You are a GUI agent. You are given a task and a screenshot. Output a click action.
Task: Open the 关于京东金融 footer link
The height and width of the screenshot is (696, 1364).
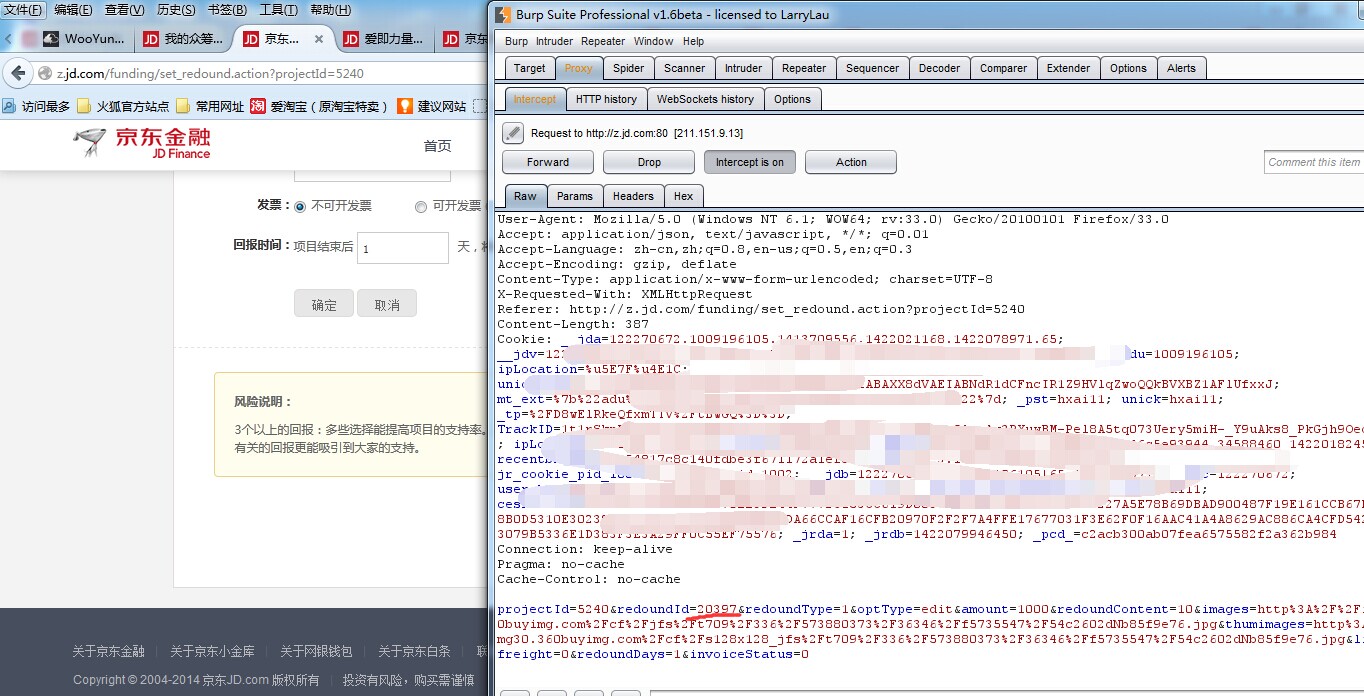coord(108,651)
